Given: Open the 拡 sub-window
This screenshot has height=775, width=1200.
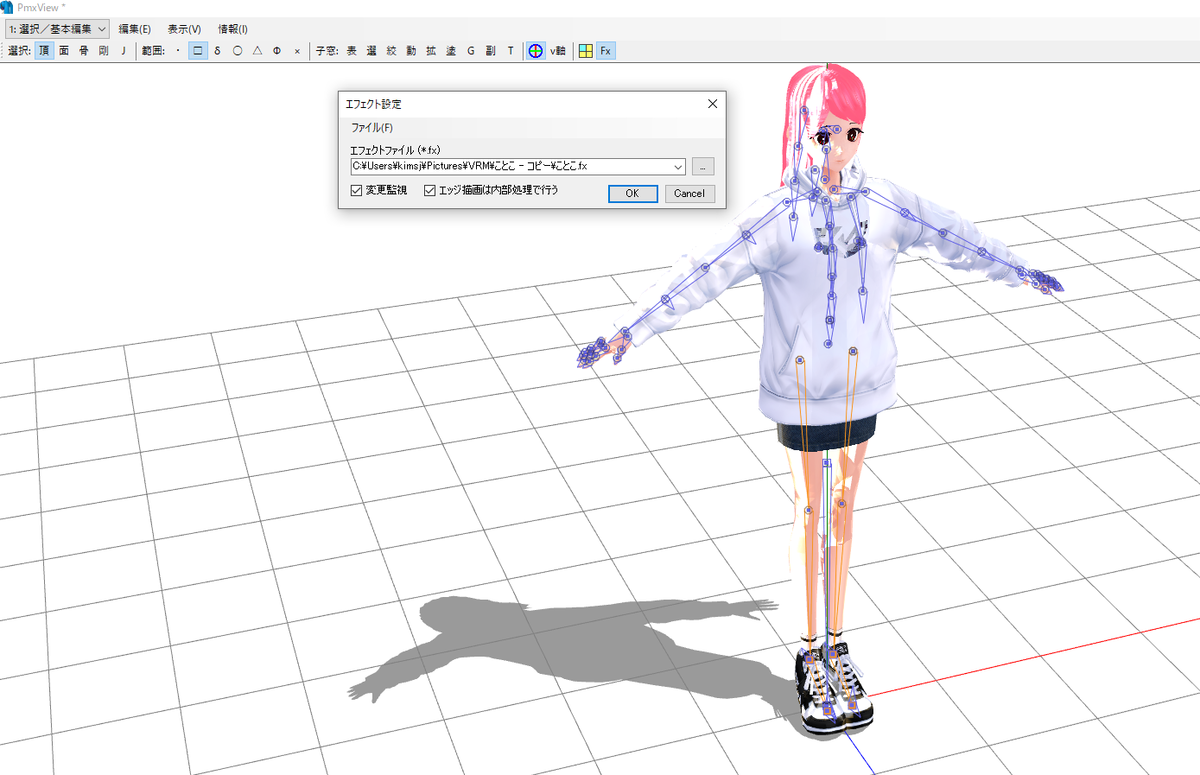Looking at the screenshot, I should tap(431, 50).
